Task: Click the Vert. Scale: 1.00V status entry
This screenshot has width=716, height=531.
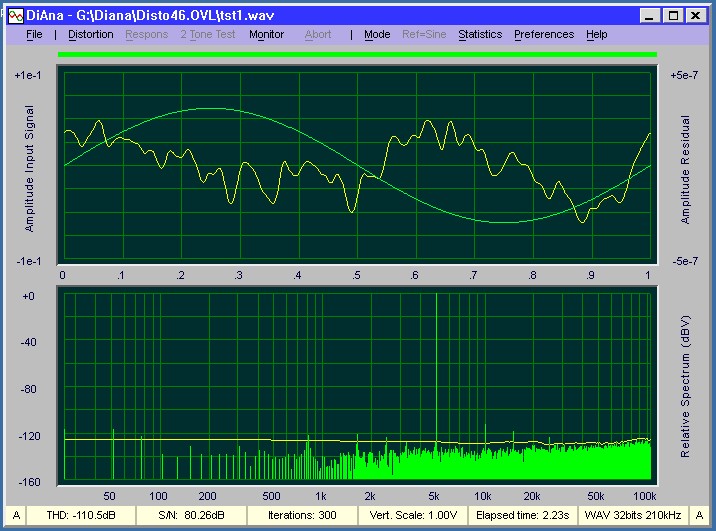Action: tap(413, 515)
